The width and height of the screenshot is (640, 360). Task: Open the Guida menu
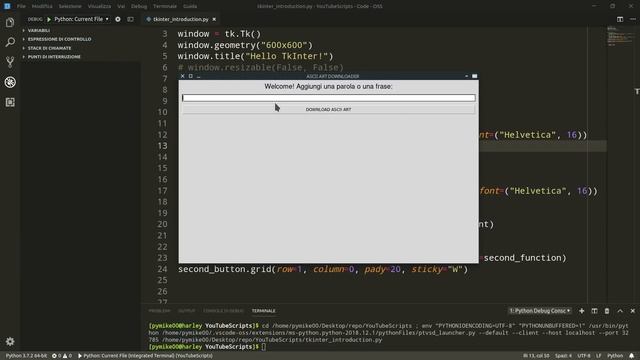pos(190,6)
